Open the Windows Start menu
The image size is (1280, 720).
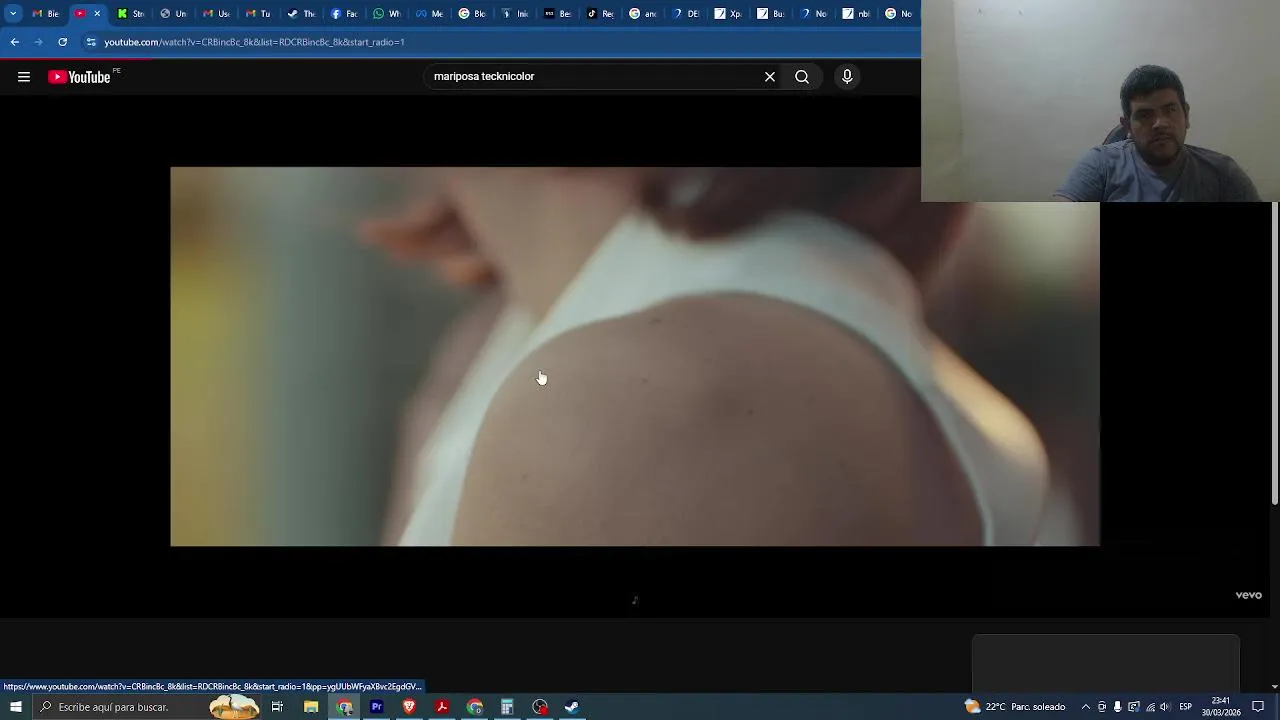[15, 707]
